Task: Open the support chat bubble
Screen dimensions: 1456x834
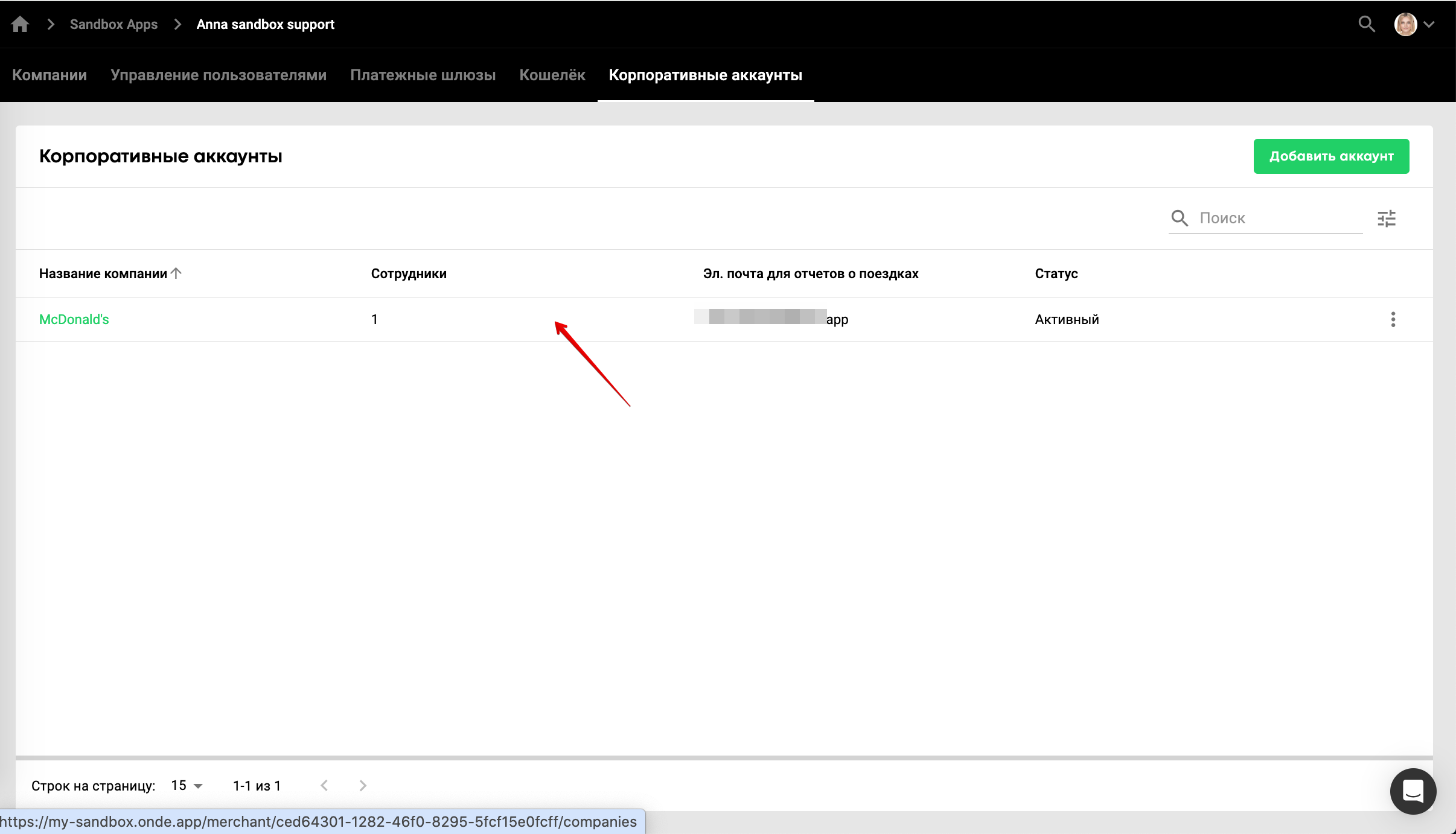Action: coord(1413,791)
